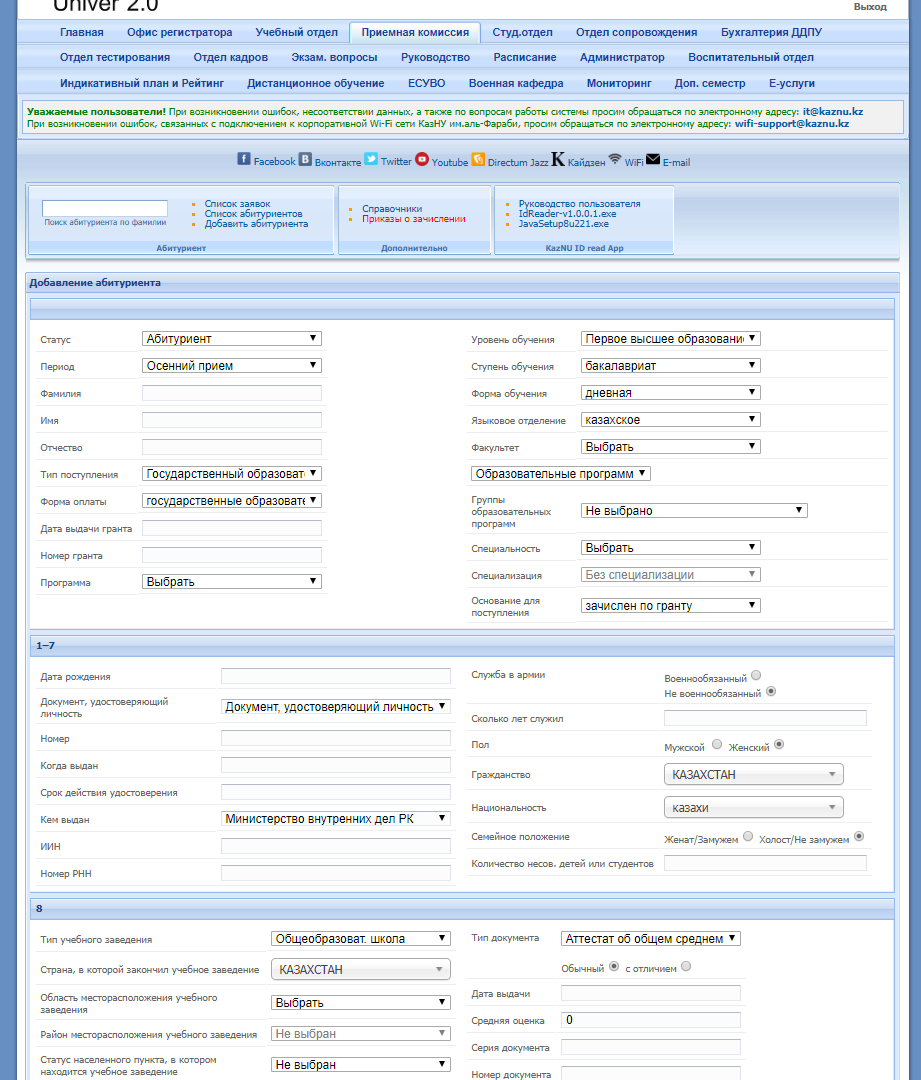Image resolution: width=921 pixels, height=1080 pixels.
Task: Click the Средняя оценка input field
Action: (651, 1020)
